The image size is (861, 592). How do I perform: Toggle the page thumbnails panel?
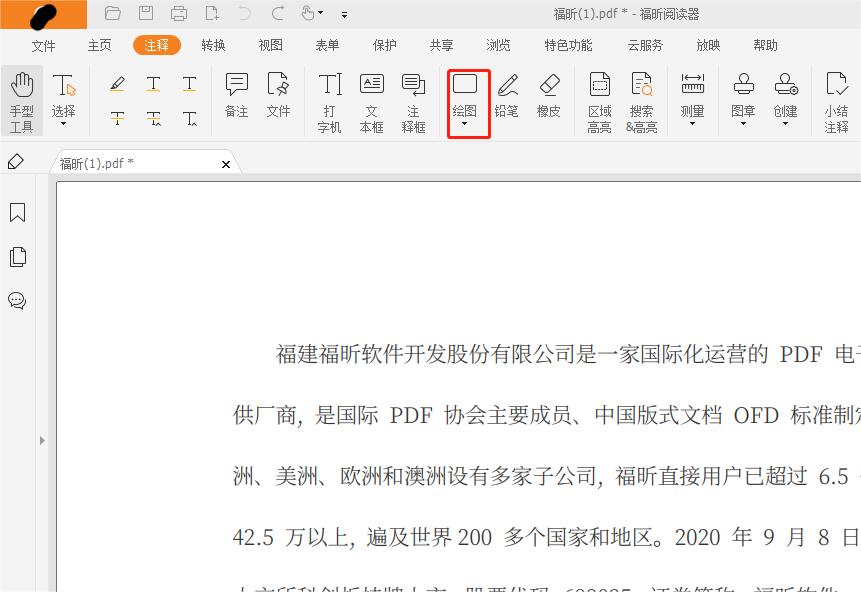[x=16, y=257]
